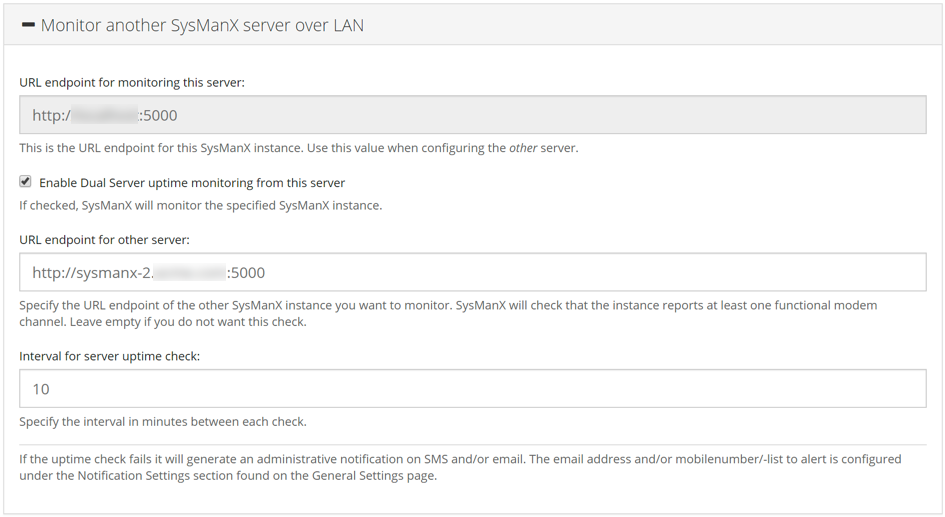Click help text 'Specify the interval in minutes between each check.'
The width and height of the screenshot is (945, 517).
coord(163,422)
